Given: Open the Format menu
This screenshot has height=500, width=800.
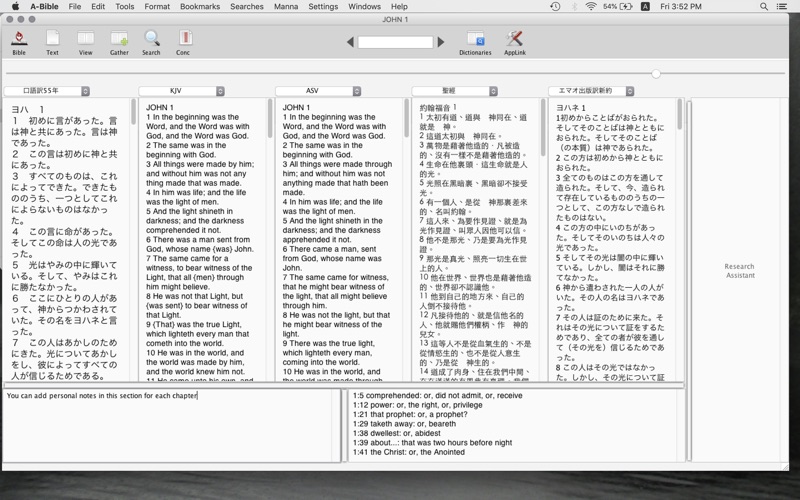Looking at the screenshot, I should [x=157, y=7].
